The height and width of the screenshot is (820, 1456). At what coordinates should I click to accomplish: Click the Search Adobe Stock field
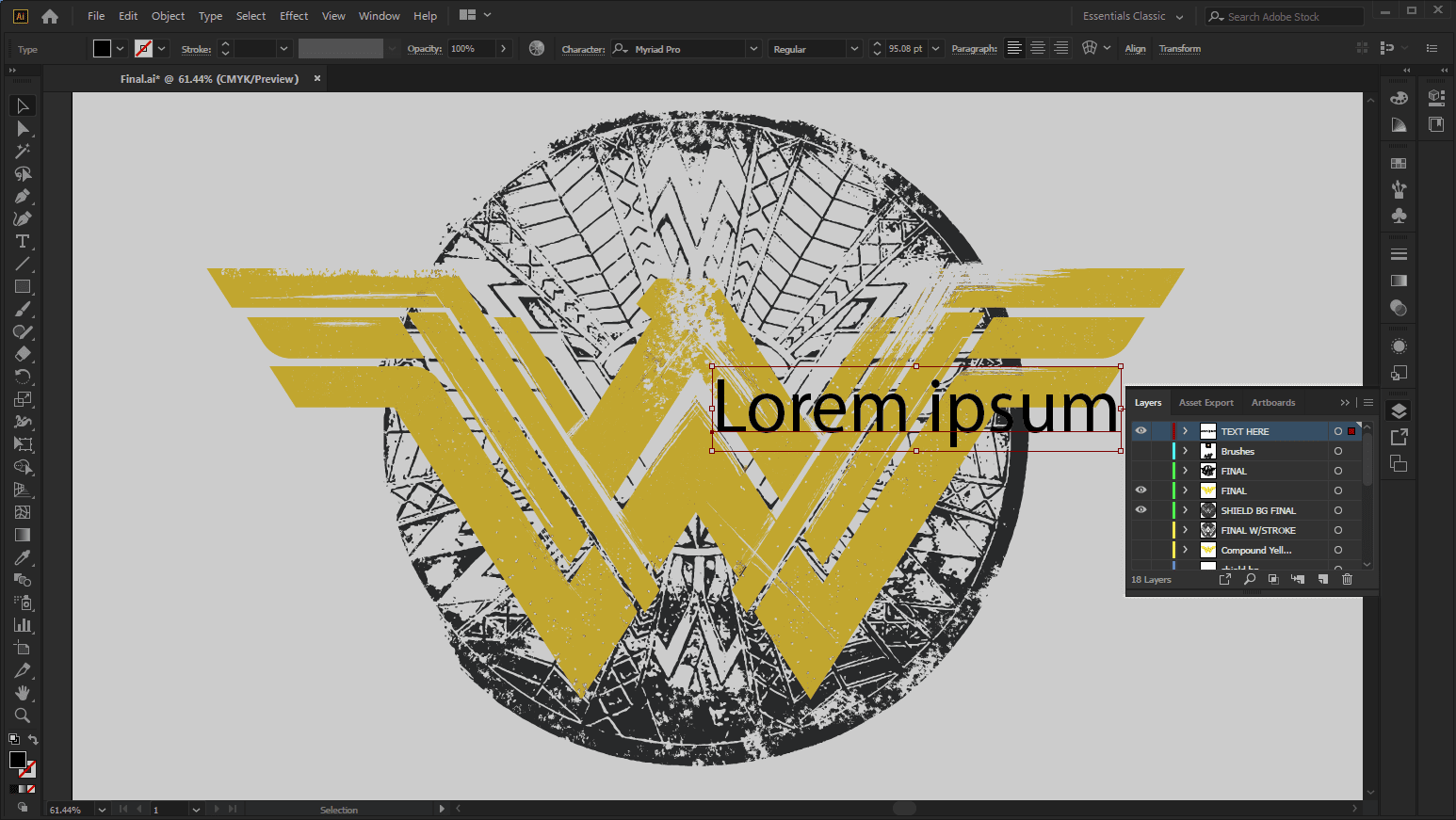(x=1291, y=17)
